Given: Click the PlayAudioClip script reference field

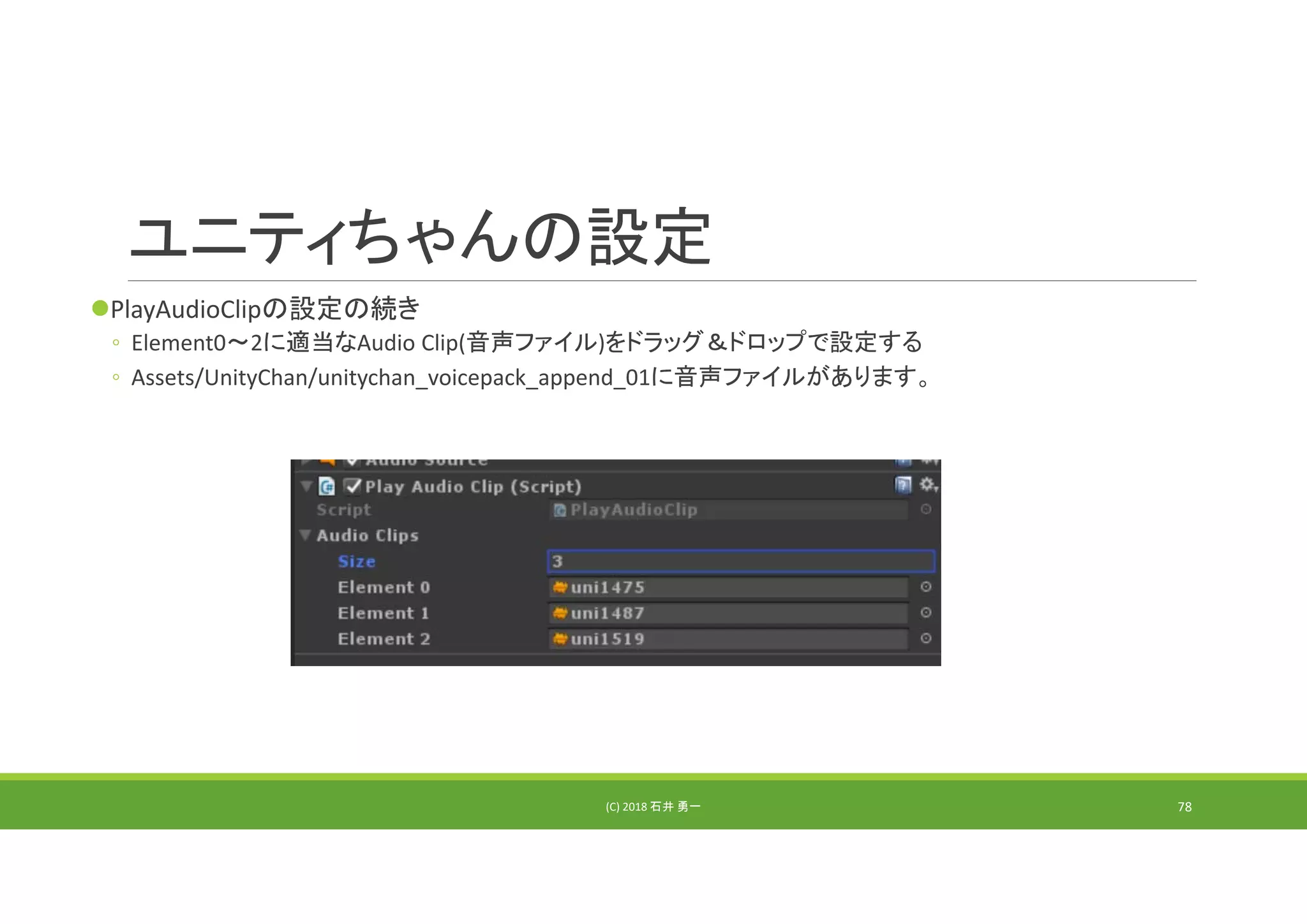Looking at the screenshot, I should (728, 510).
